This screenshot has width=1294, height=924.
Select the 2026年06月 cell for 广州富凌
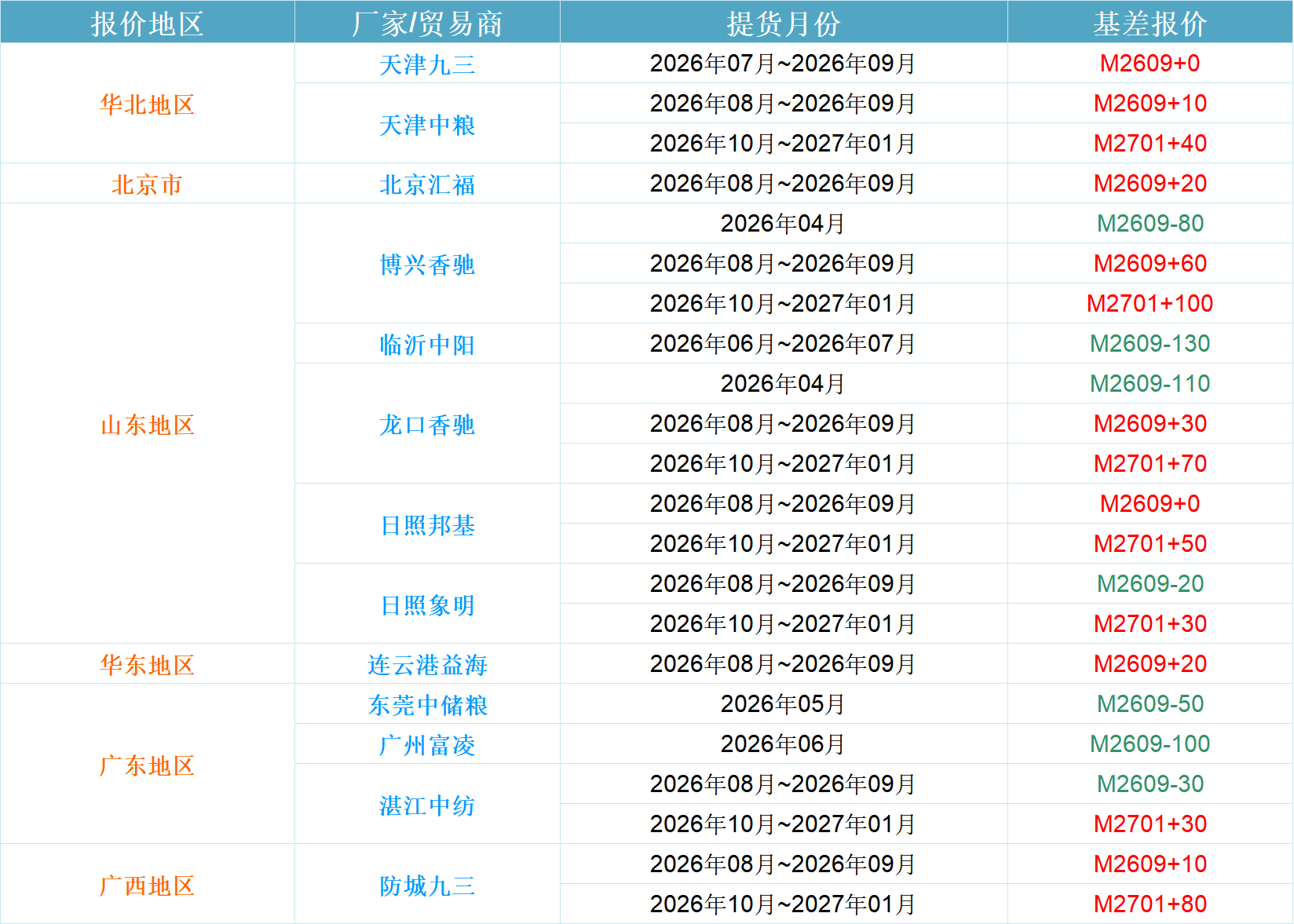click(x=783, y=744)
